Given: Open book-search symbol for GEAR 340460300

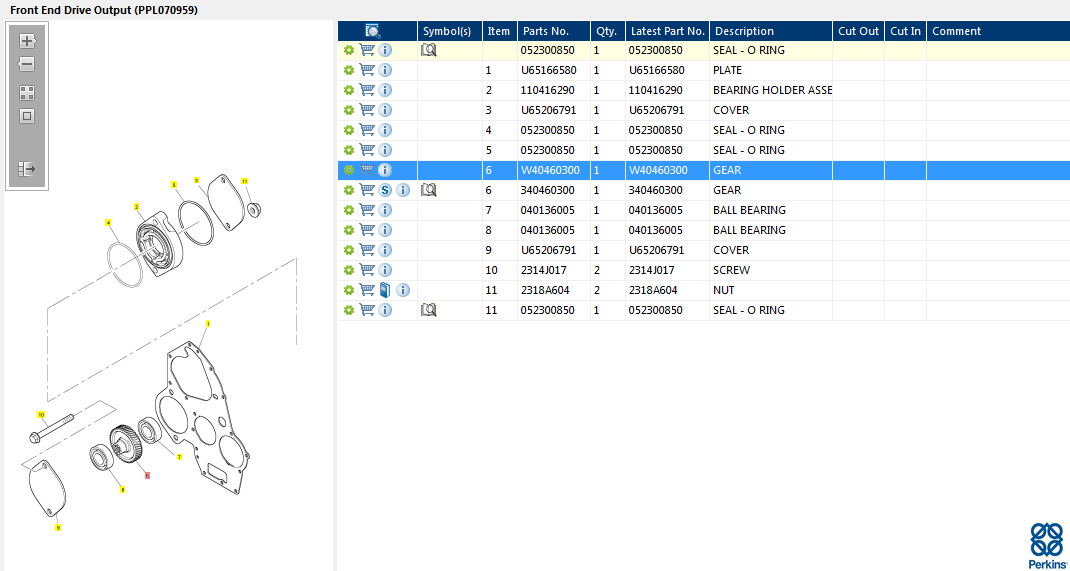Looking at the screenshot, I should [x=429, y=190].
